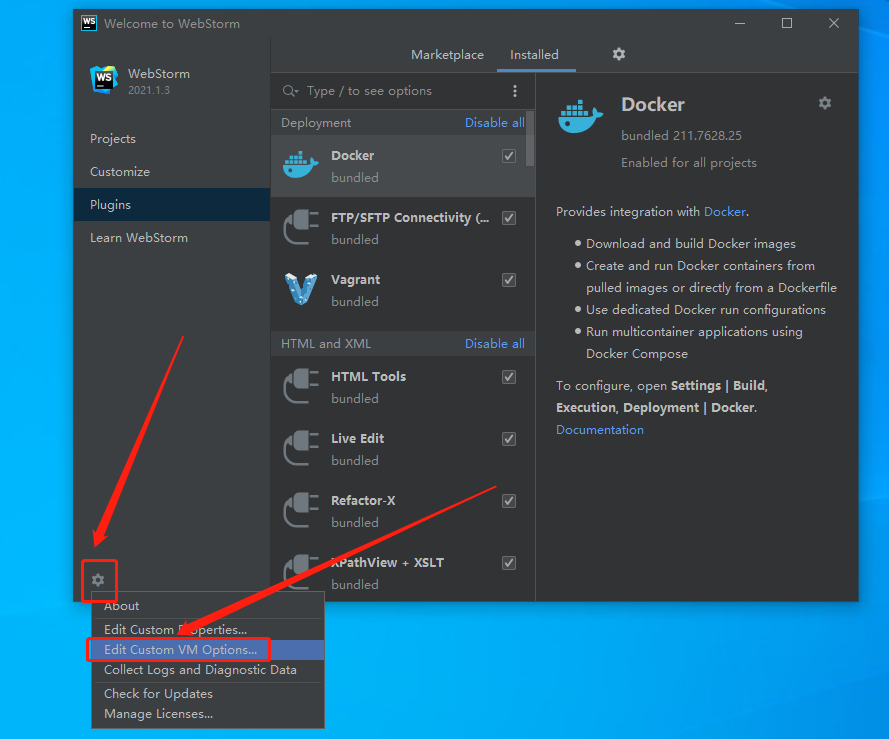Disable the Vagrant plugin checkbox
Image resolution: width=889 pixels, height=739 pixels.
tap(509, 280)
